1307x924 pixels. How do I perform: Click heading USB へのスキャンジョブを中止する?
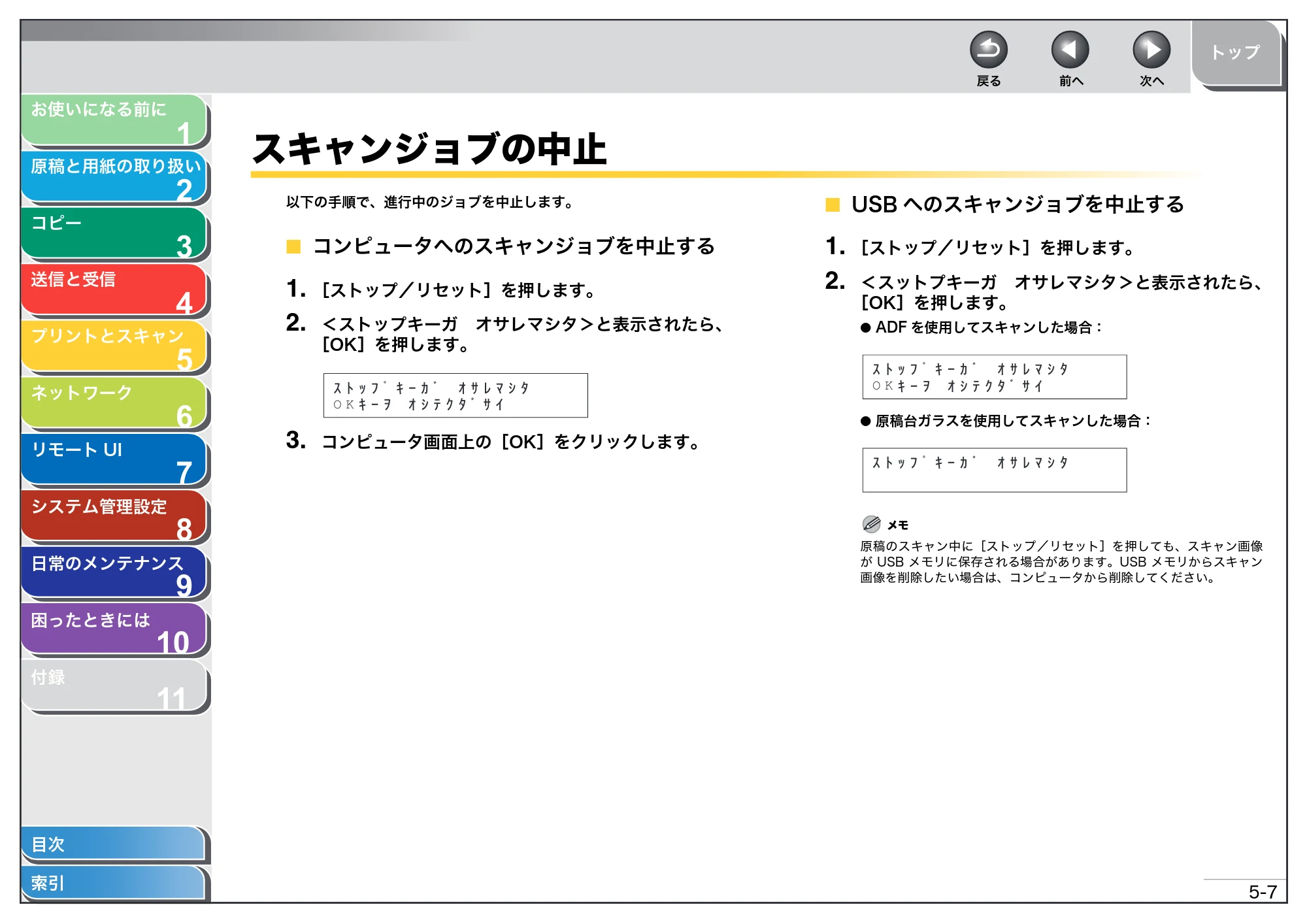point(1017,205)
